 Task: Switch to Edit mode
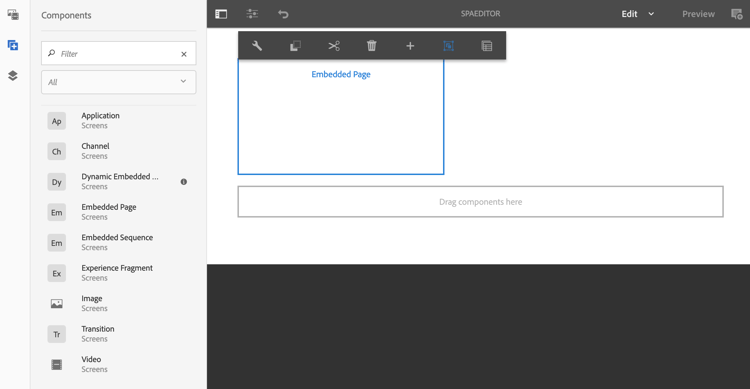click(x=629, y=14)
